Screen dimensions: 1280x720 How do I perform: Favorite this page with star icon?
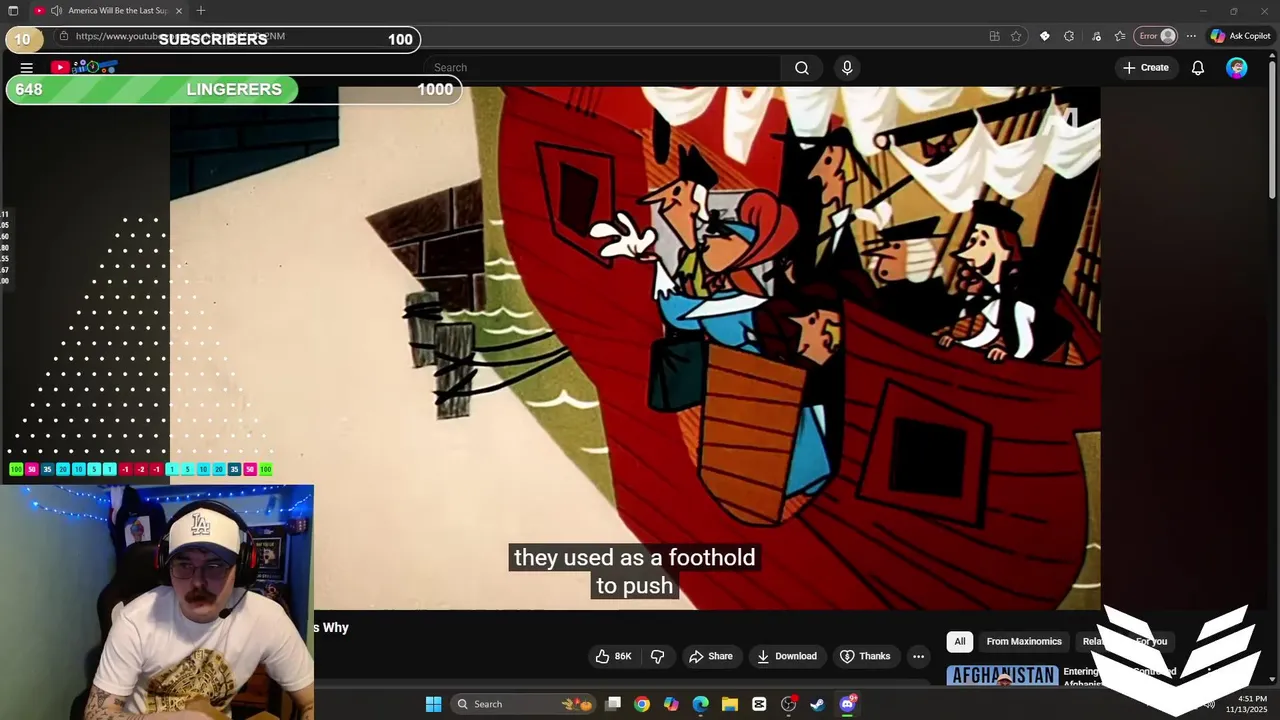click(1016, 36)
